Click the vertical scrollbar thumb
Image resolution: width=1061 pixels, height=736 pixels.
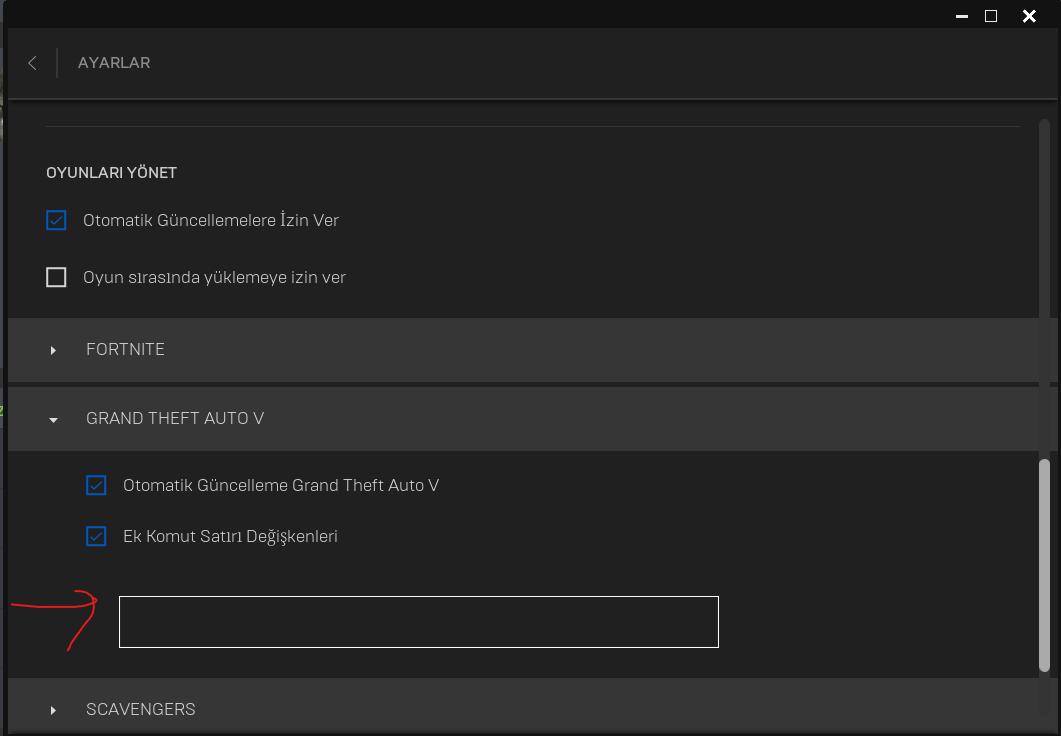(1045, 565)
